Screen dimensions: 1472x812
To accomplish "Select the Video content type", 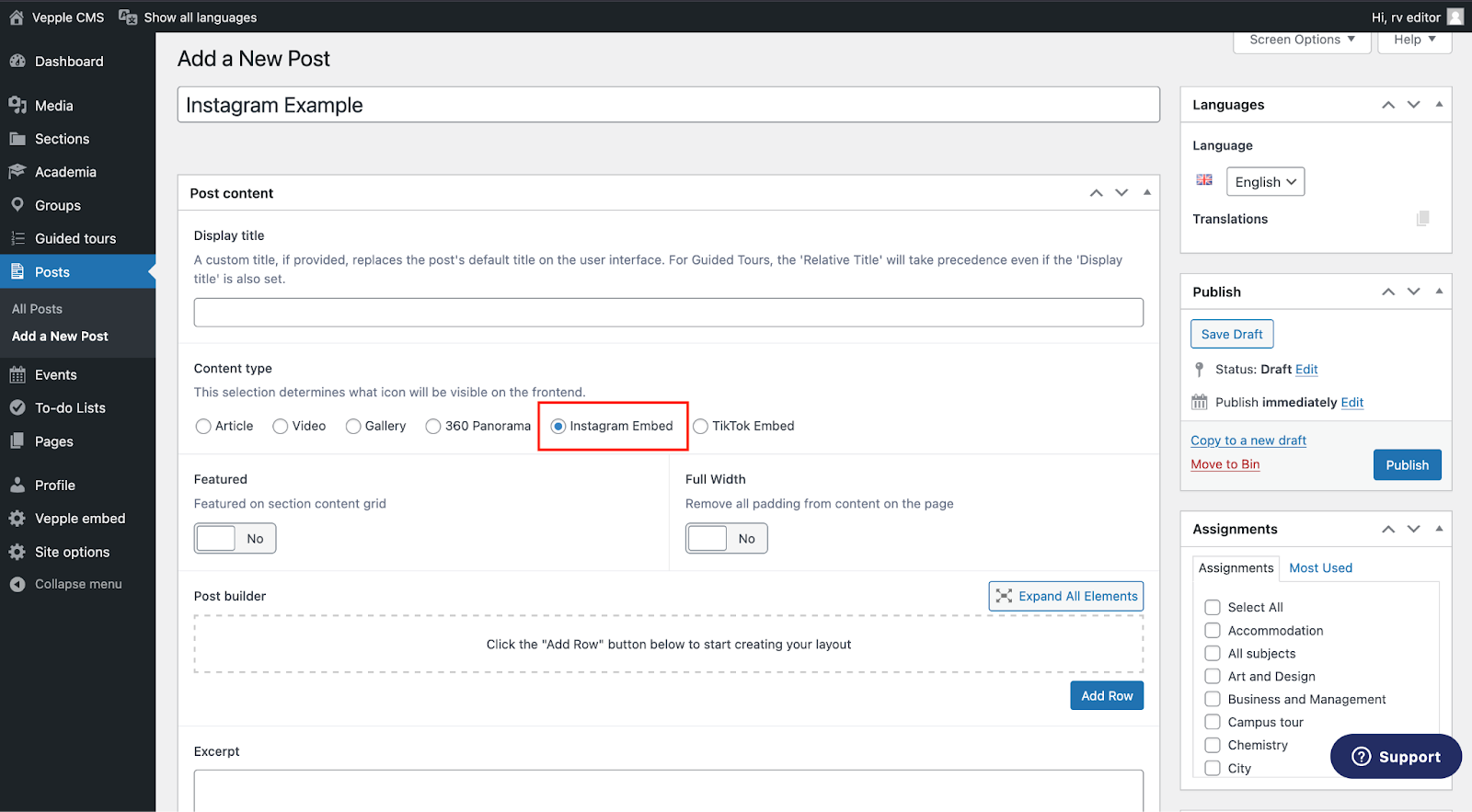I will click(281, 426).
